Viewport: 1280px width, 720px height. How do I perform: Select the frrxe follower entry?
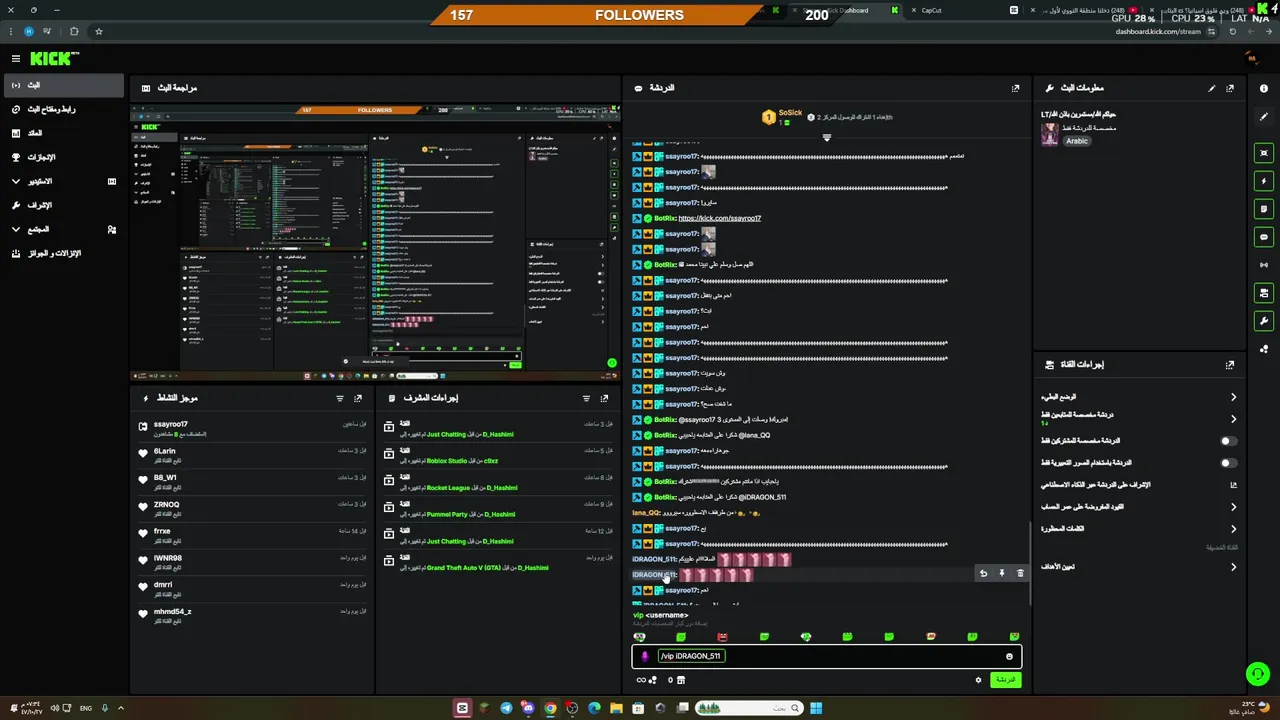click(x=252, y=535)
